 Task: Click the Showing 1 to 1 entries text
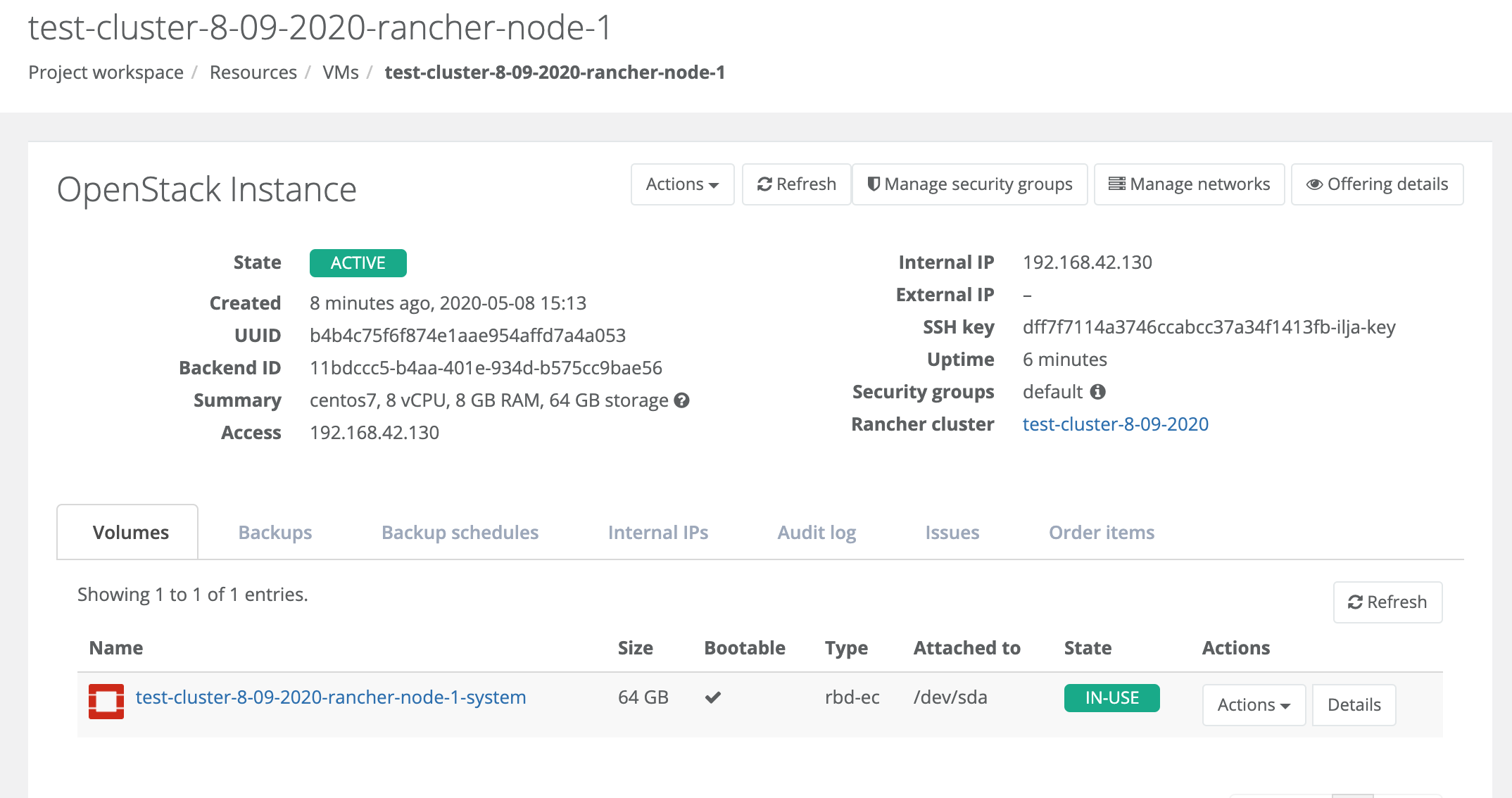(x=193, y=595)
